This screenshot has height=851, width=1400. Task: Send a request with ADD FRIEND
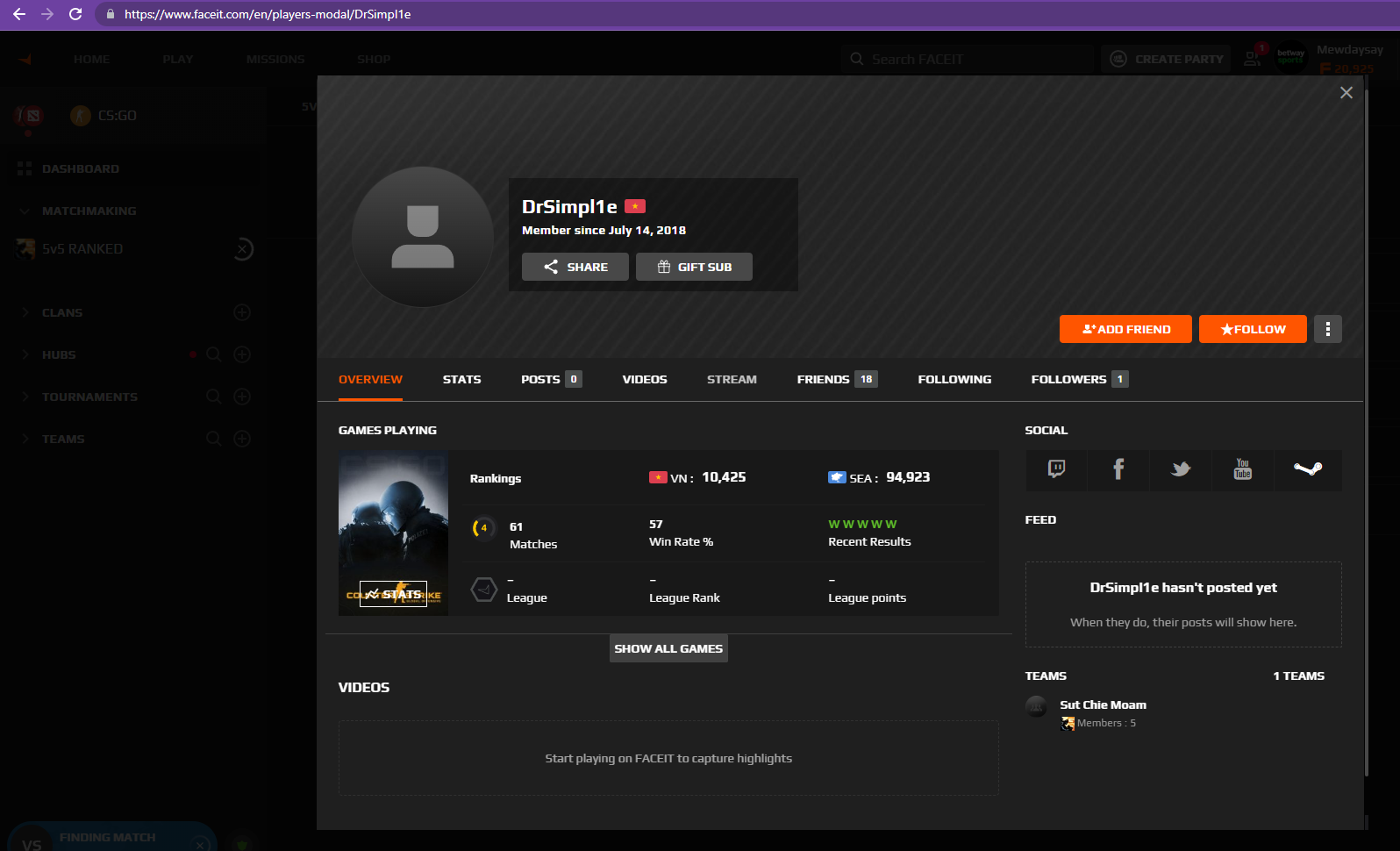1125,329
